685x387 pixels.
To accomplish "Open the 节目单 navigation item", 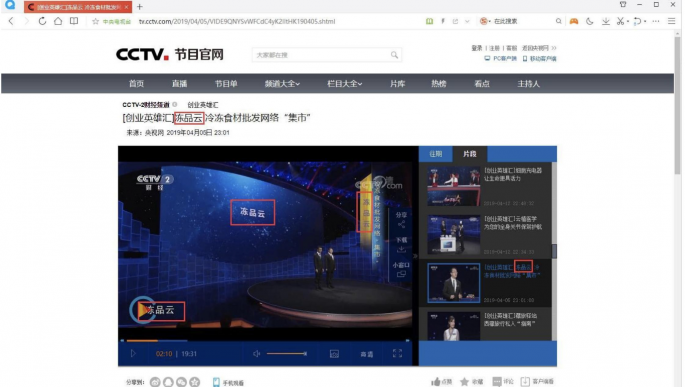I will tap(226, 83).
